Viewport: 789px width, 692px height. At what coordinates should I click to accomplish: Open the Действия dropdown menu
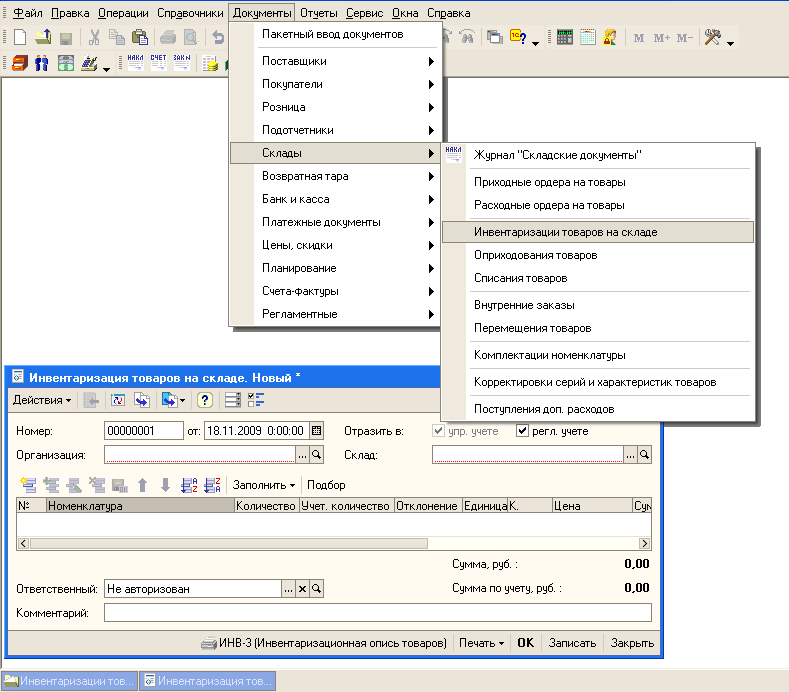pos(42,400)
